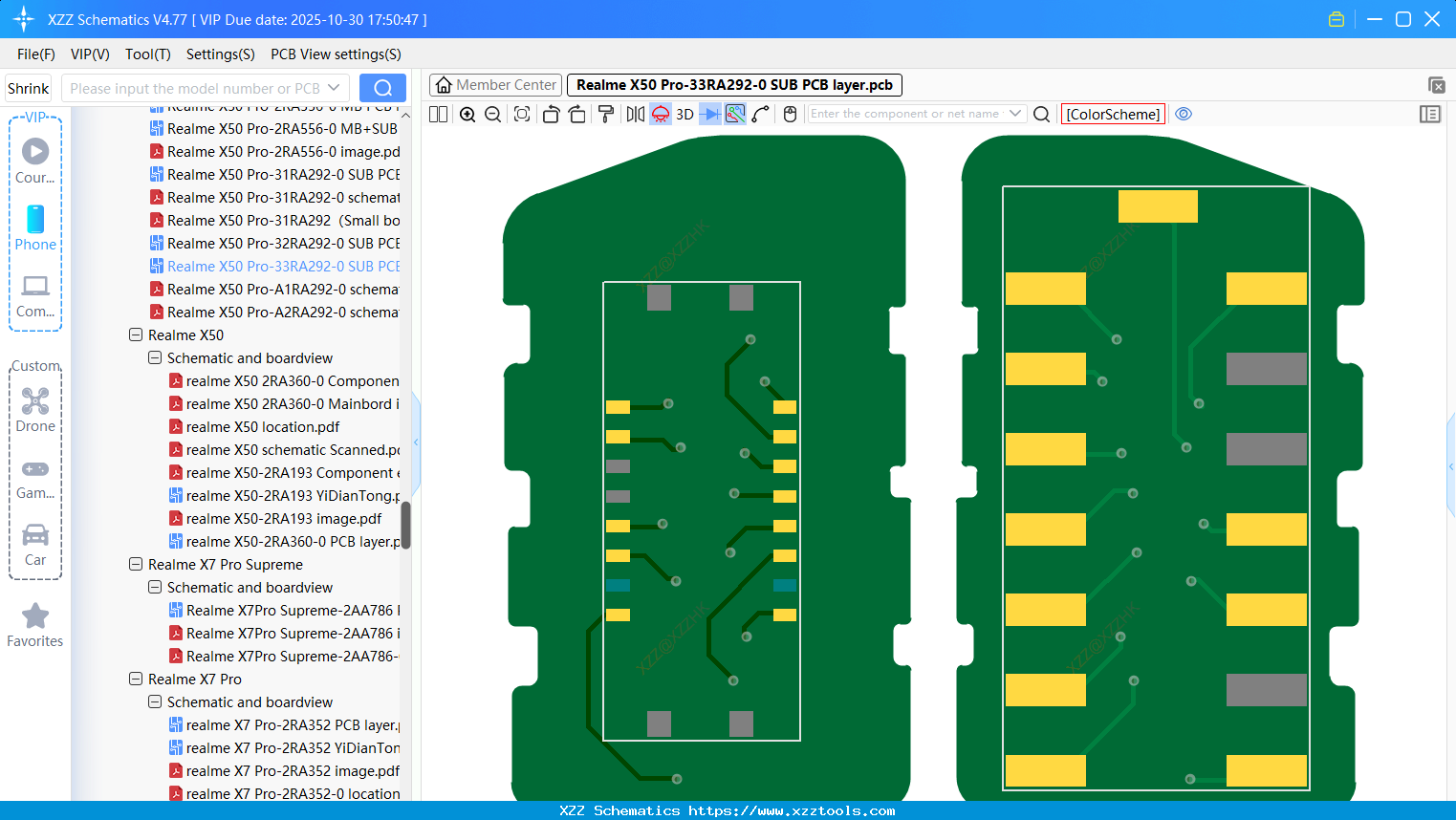Open the ColorScheme picker

click(1112, 114)
